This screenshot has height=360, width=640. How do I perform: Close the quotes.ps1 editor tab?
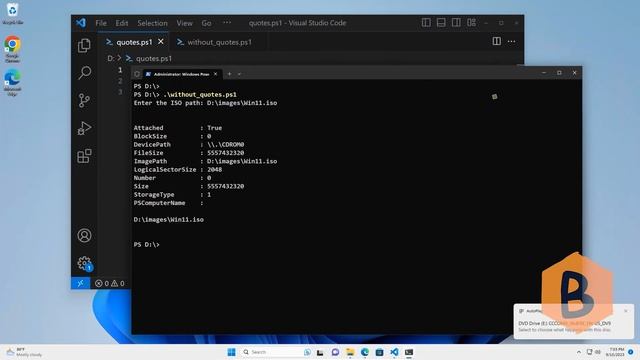(x=161, y=42)
